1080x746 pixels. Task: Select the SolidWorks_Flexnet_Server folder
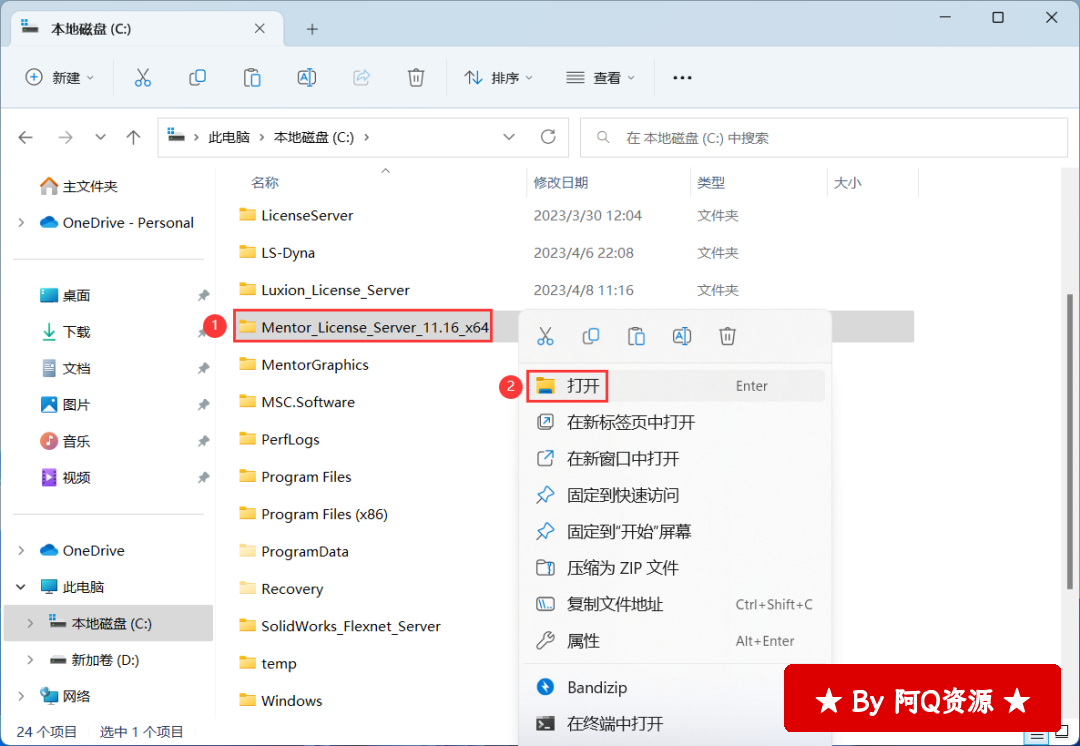(340, 626)
